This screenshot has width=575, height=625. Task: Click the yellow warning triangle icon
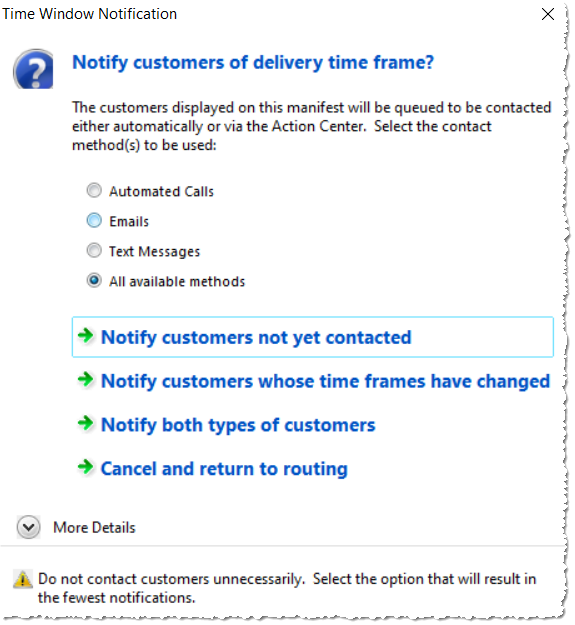click(x=23, y=579)
